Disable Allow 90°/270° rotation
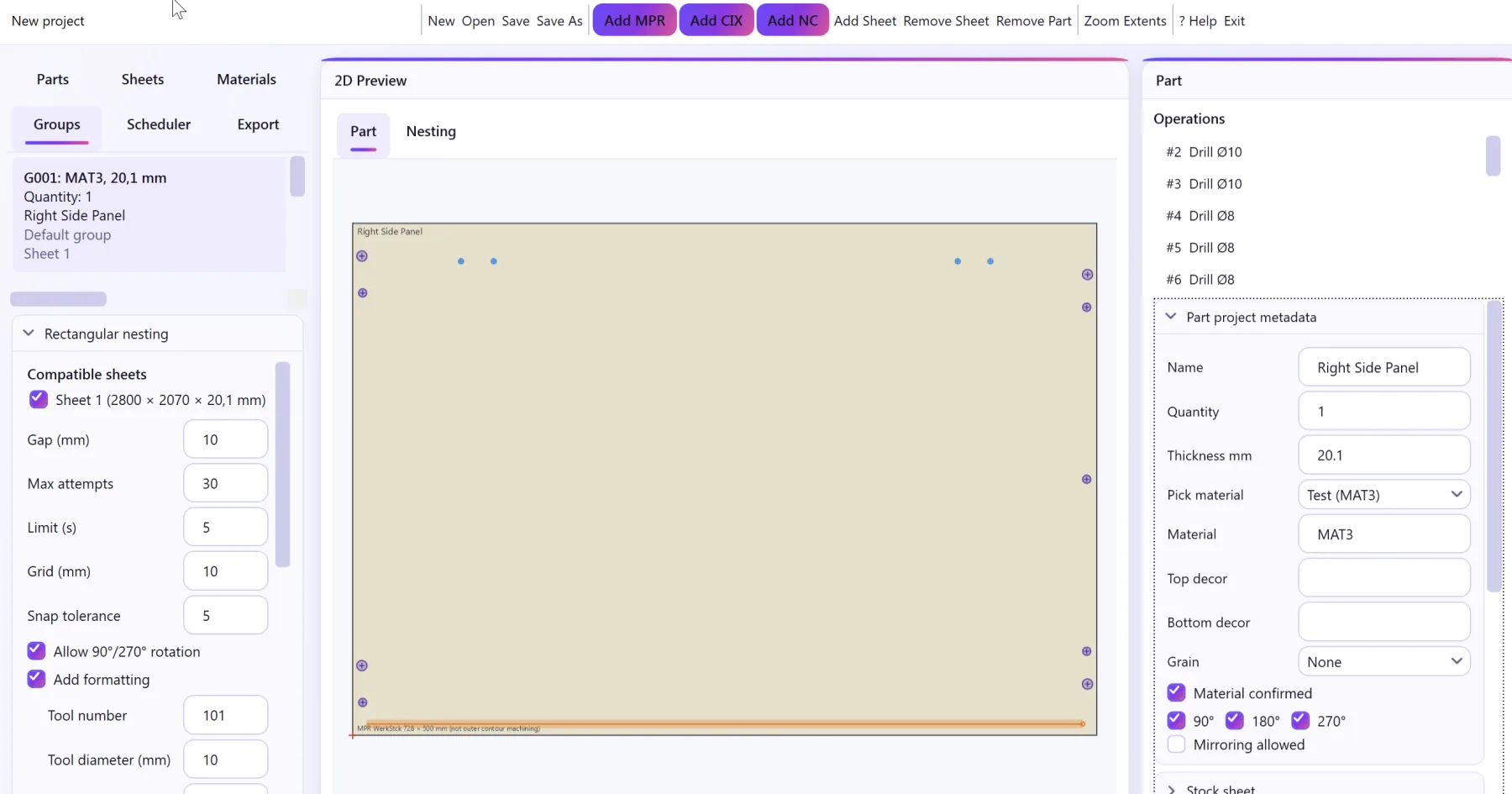The width and height of the screenshot is (1512, 794). [36, 651]
